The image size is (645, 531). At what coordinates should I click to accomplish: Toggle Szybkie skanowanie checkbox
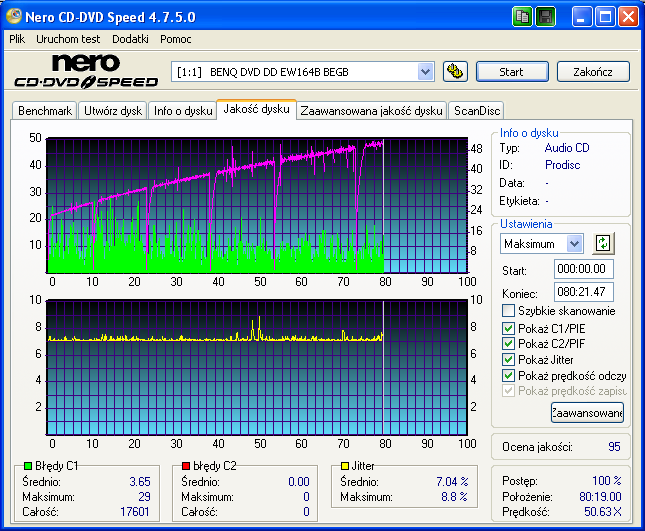point(508,311)
